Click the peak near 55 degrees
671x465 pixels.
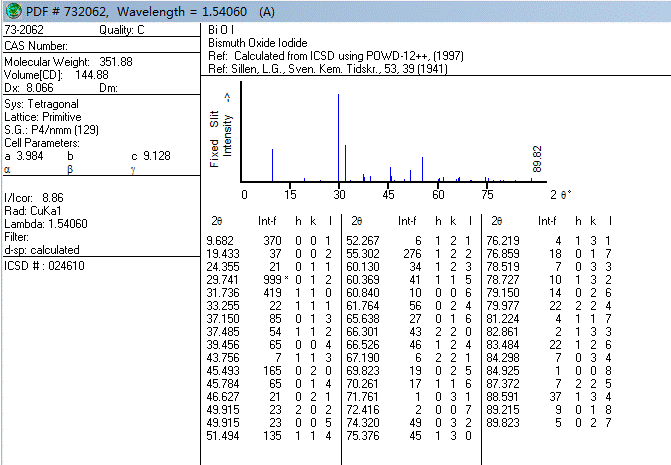point(422,169)
